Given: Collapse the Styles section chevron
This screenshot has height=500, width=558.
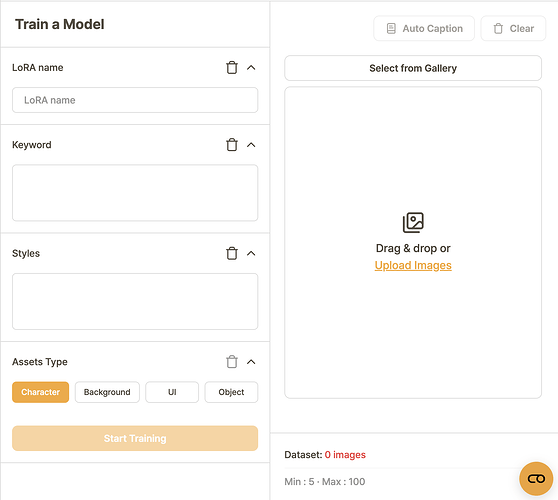Looking at the screenshot, I should pos(251,253).
